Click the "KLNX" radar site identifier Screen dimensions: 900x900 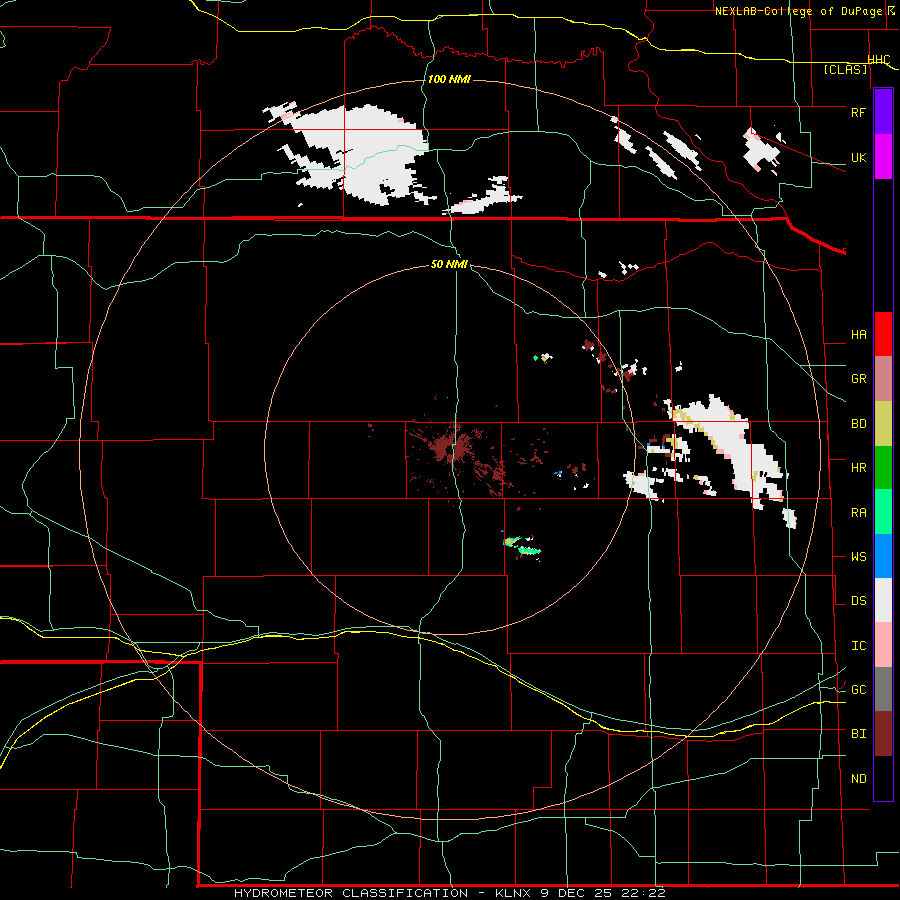point(513,893)
